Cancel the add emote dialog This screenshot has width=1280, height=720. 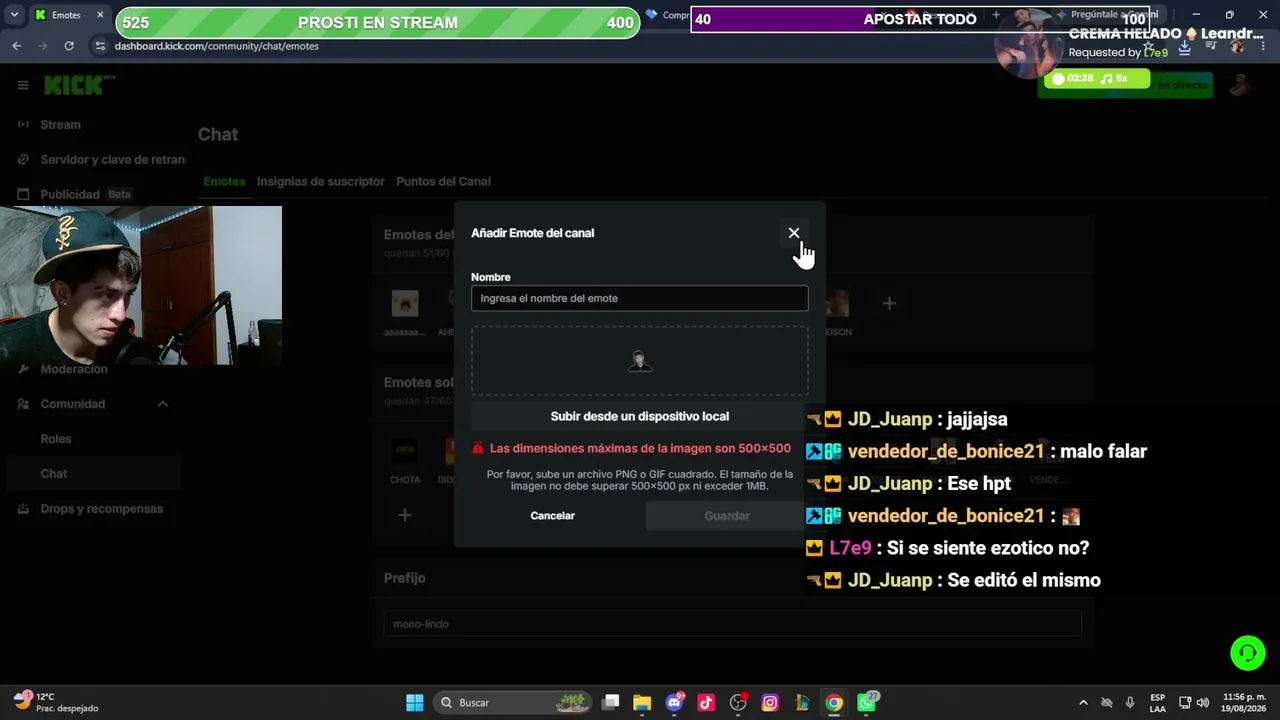click(x=553, y=516)
